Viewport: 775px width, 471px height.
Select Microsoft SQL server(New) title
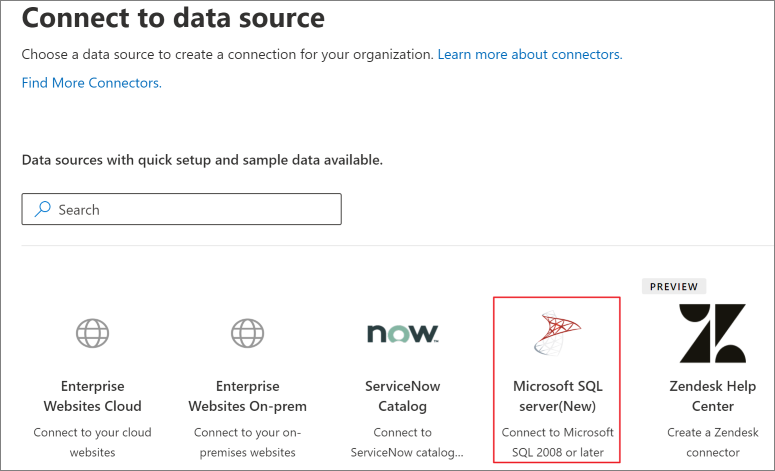click(558, 396)
